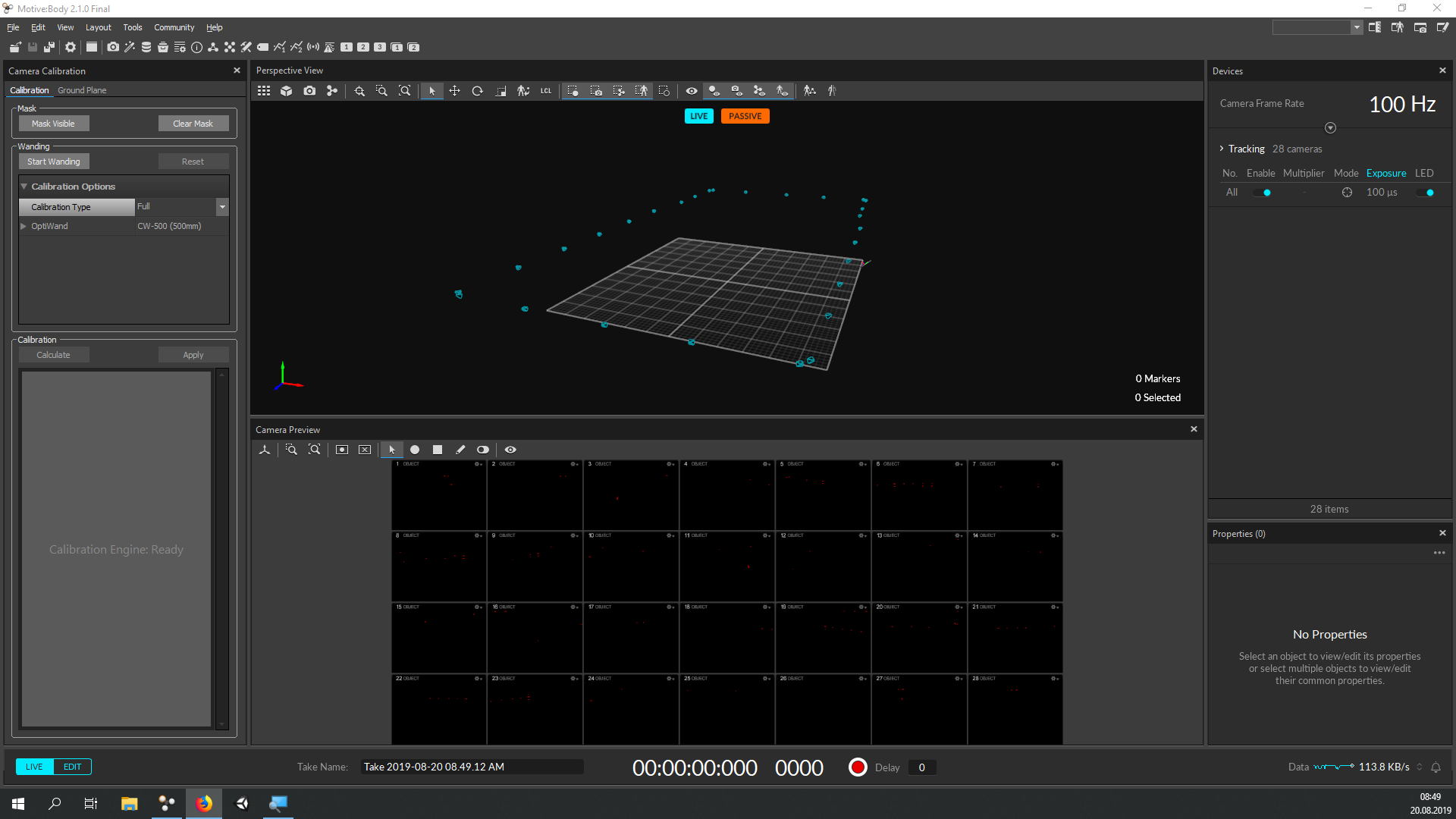This screenshot has height=819, width=1456.
Task: Click the Take Name input field
Action: [x=471, y=767]
